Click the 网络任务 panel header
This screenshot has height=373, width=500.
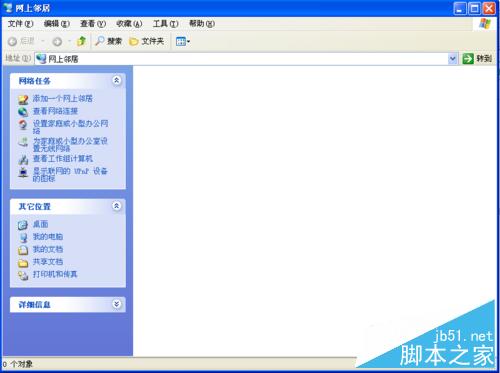[x=68, y=81]
